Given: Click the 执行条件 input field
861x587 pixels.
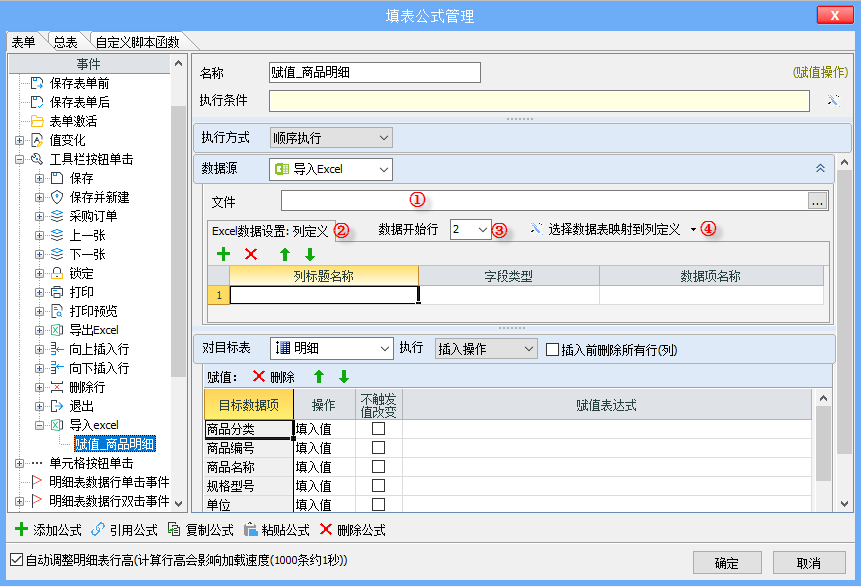Looking at the screenshot, I should [539, 101].
